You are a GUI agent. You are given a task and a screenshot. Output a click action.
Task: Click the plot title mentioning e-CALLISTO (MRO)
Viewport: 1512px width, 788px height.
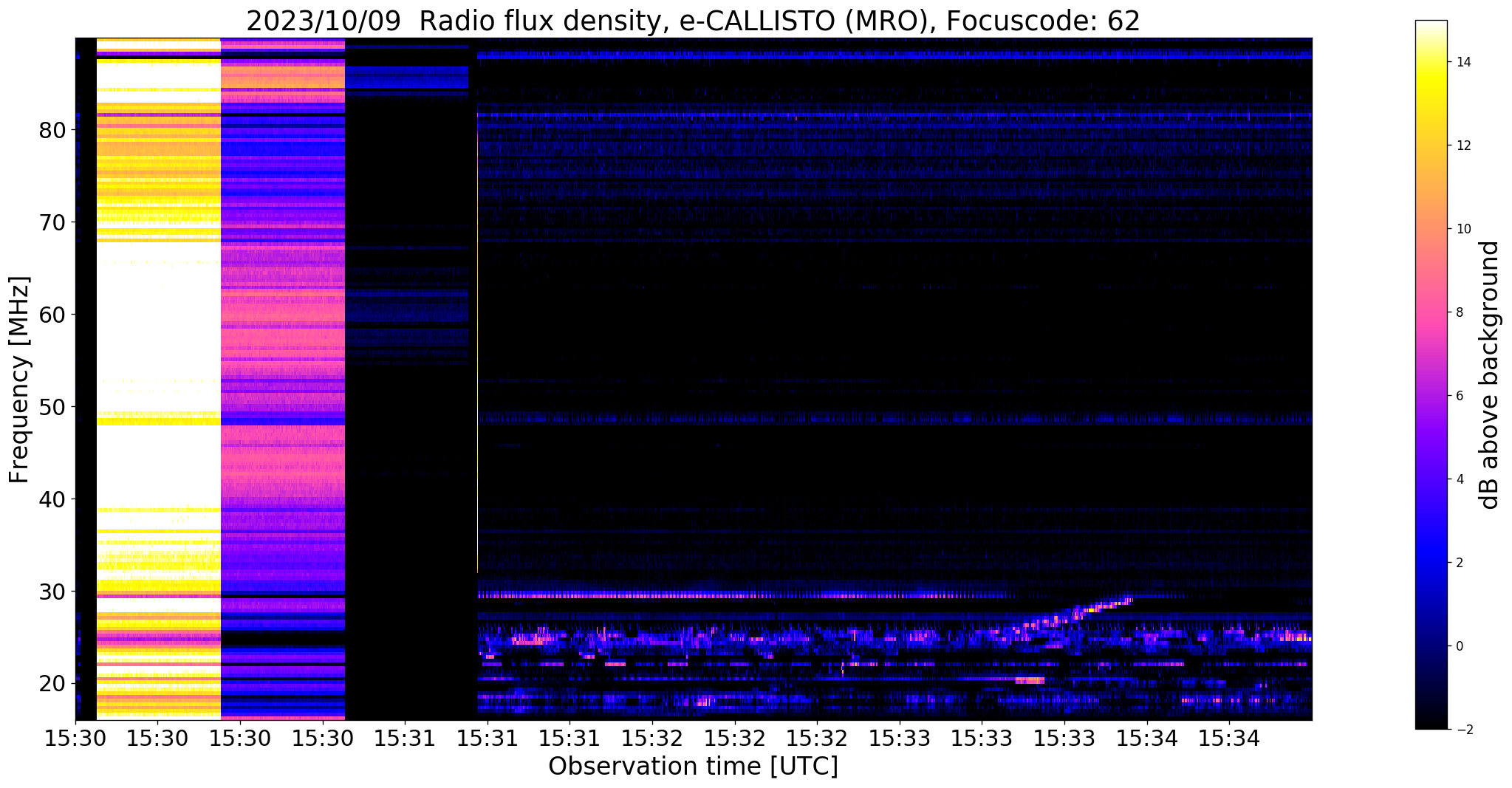click(x=693, y=21)
